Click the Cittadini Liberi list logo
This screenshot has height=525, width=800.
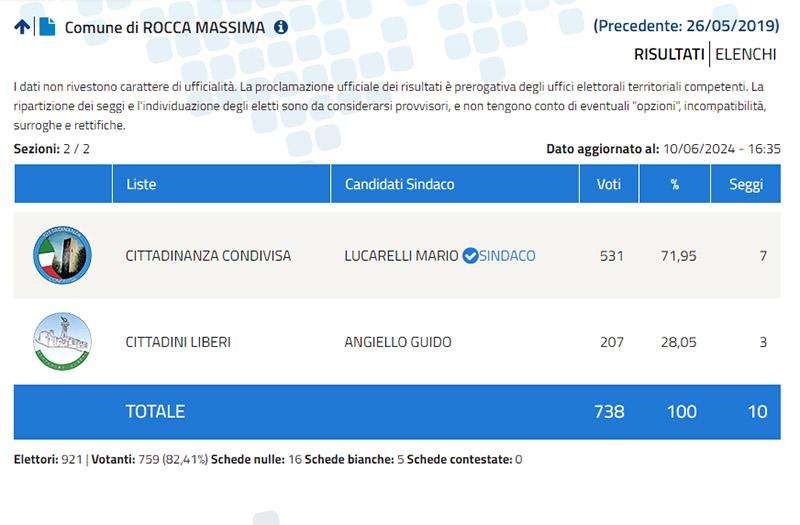62,341
